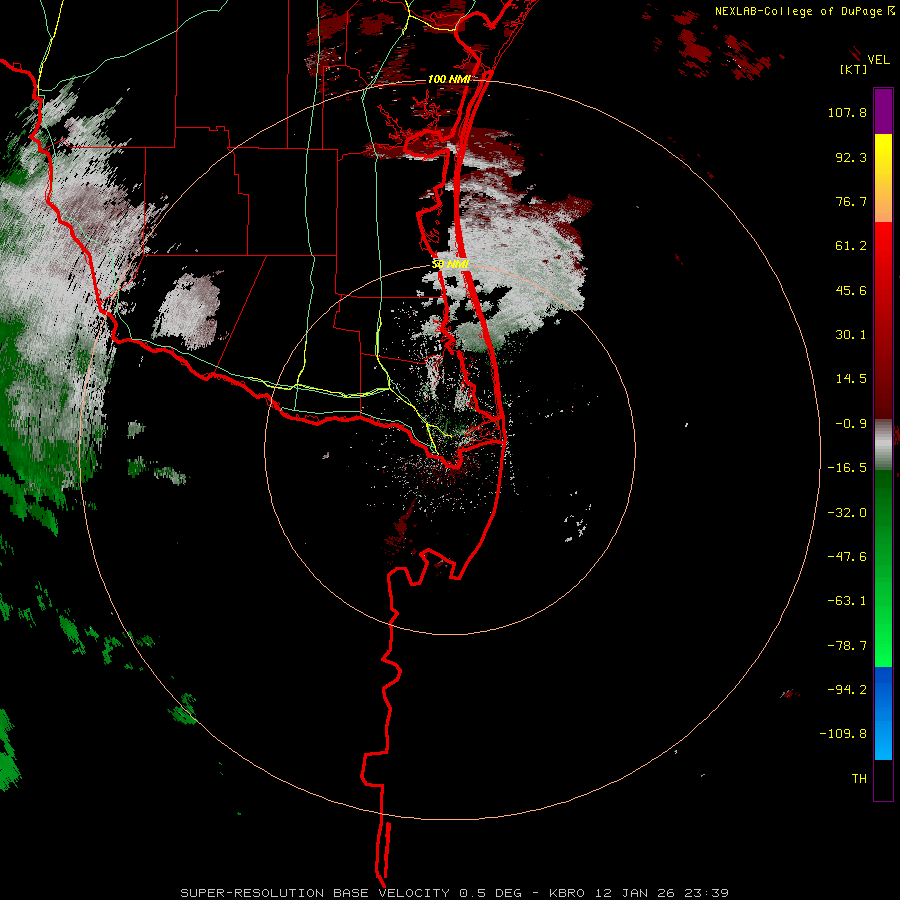The width and height of the screenshot is (900, 900).
Task: Click the 61.2 legend value
Action: 851,246
